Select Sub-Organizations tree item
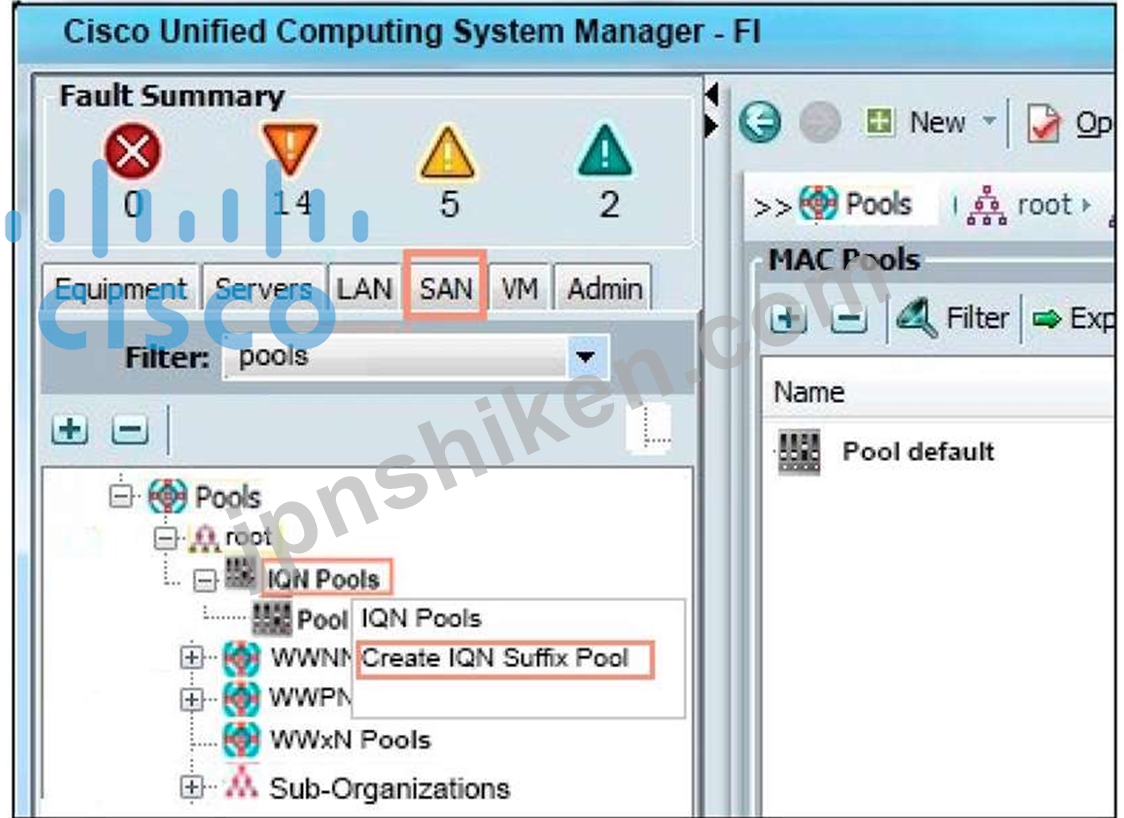Viewport: 1124px width, 818px height. point(389,788)
